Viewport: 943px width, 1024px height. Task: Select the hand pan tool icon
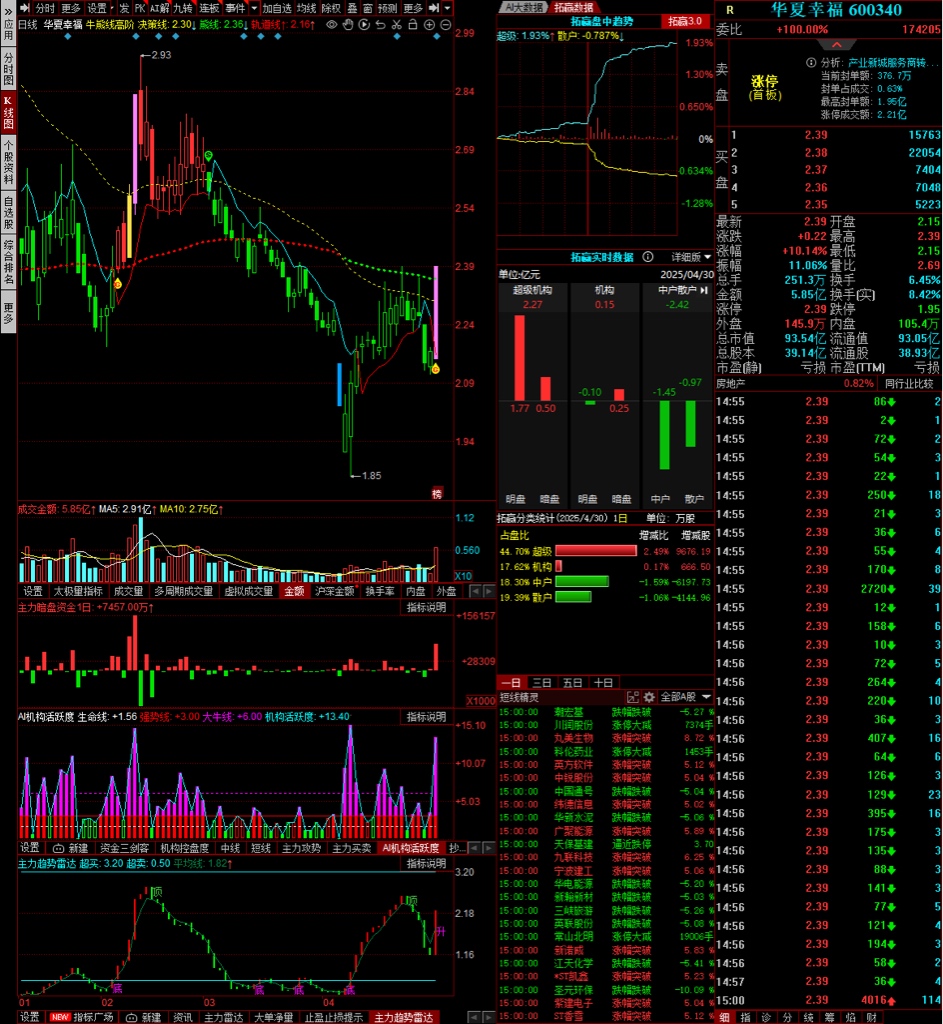(348, 25)
